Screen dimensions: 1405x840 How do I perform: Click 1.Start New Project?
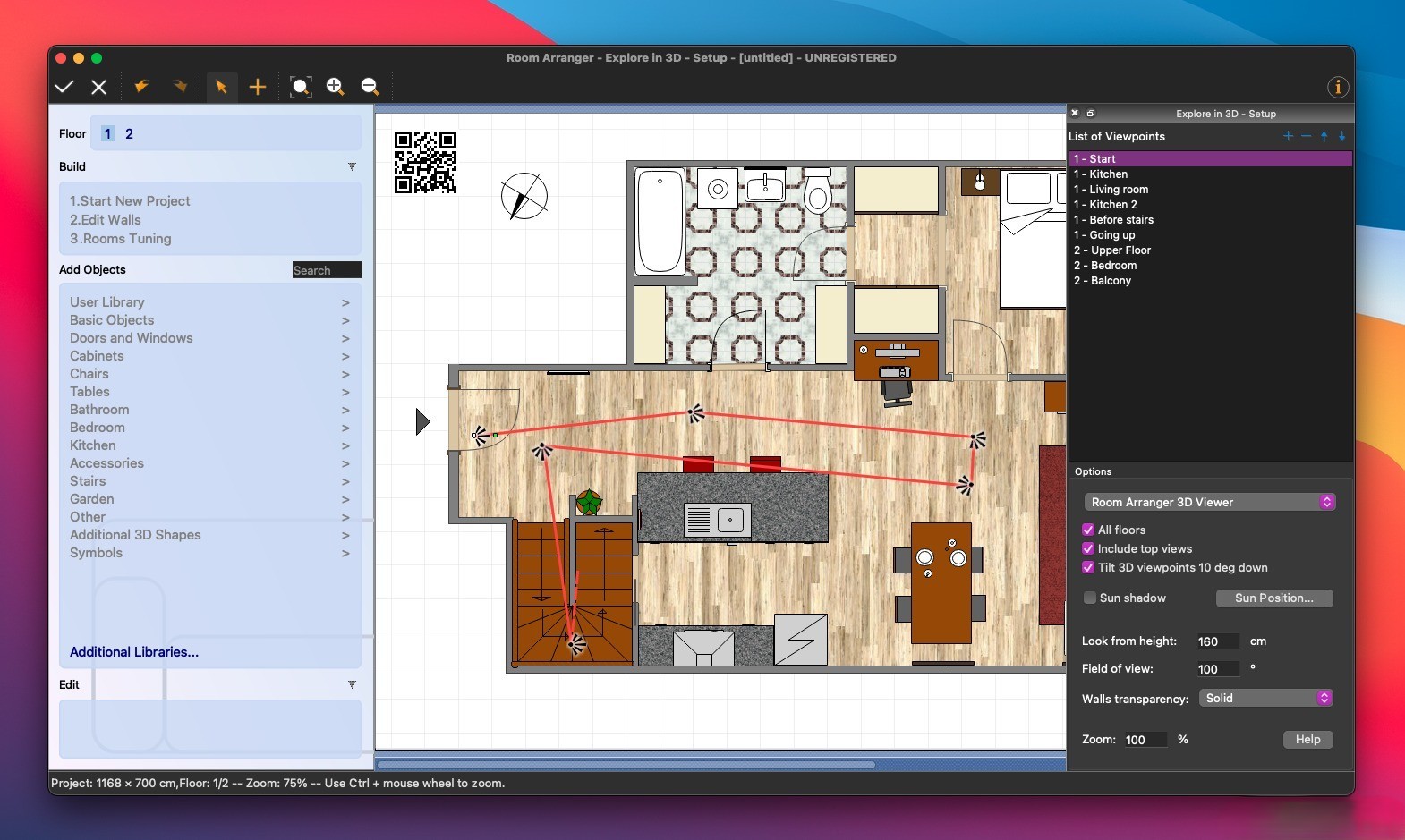coord(130,201)
